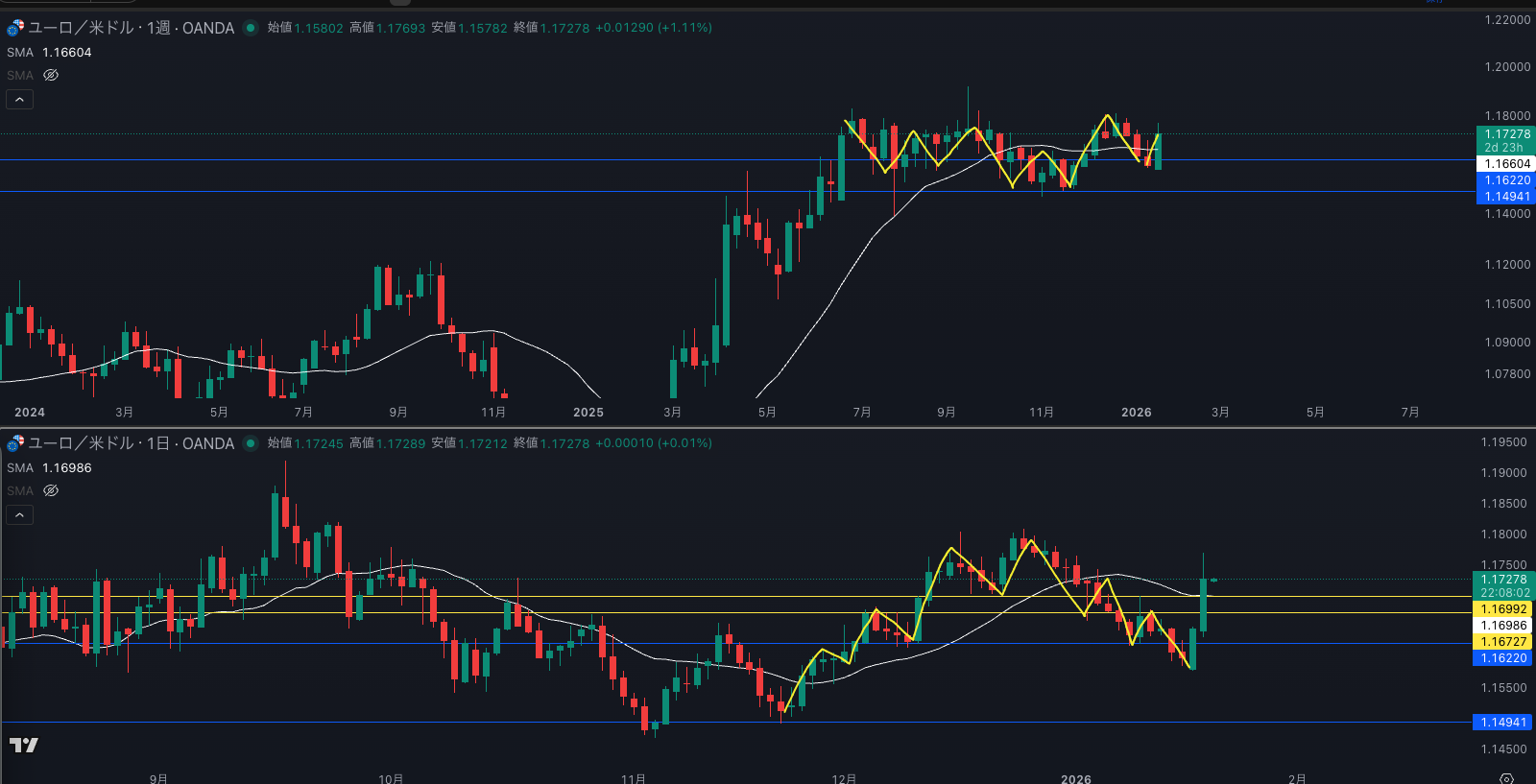Click the EUR/USD flag icon on daily chart
This screenshot has width=1536, height=784.
[15, 443]
